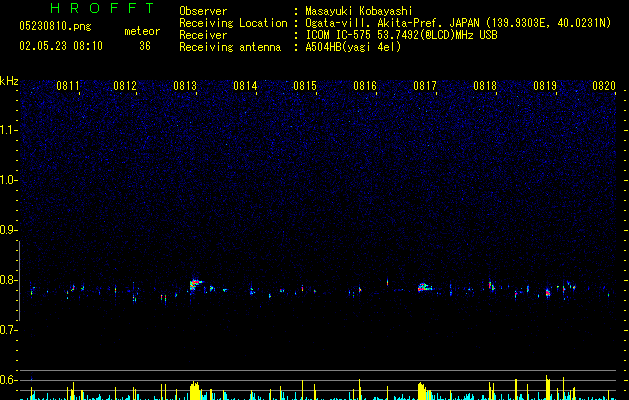
Task: Click the 0820 time marker
Action: click(x=604, y=86)
